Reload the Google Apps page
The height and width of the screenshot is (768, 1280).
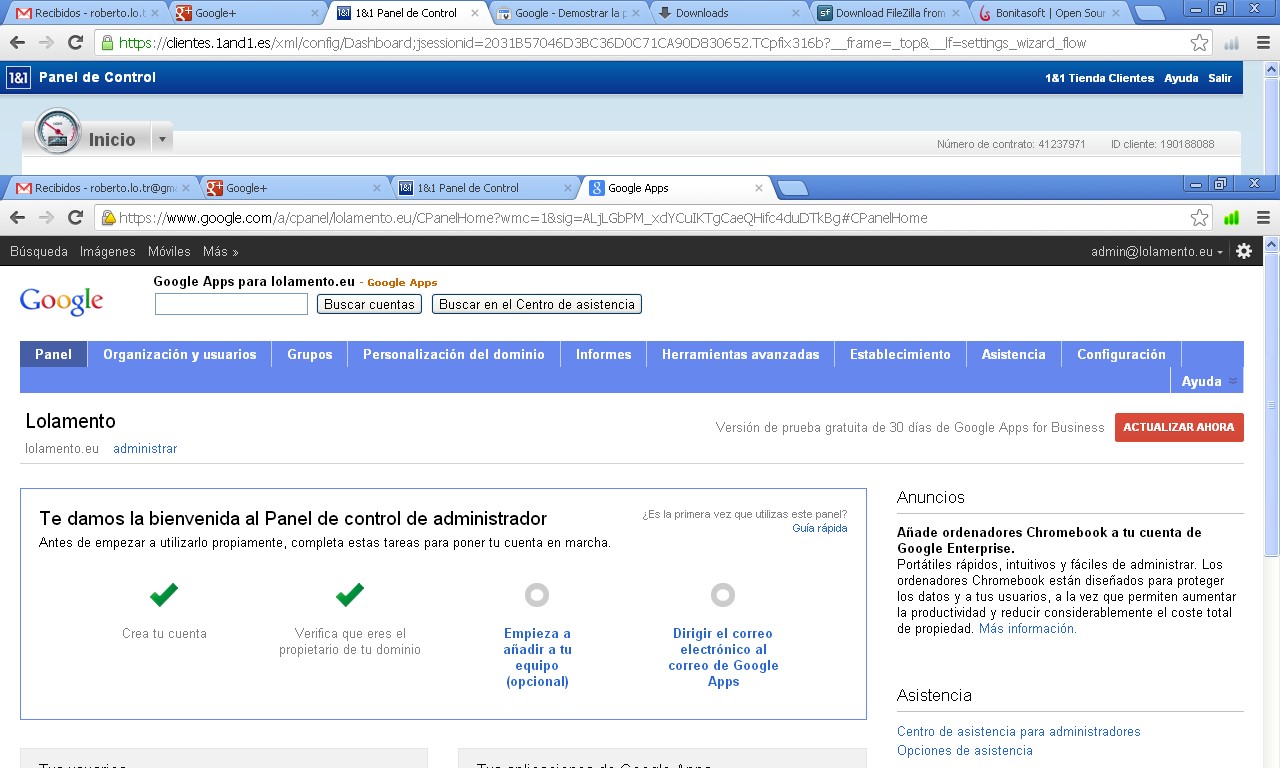75,217
